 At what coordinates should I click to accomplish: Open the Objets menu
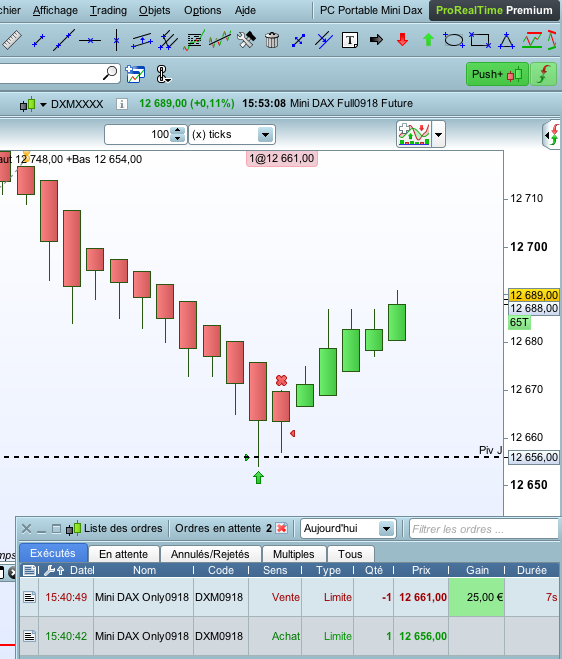155,10
